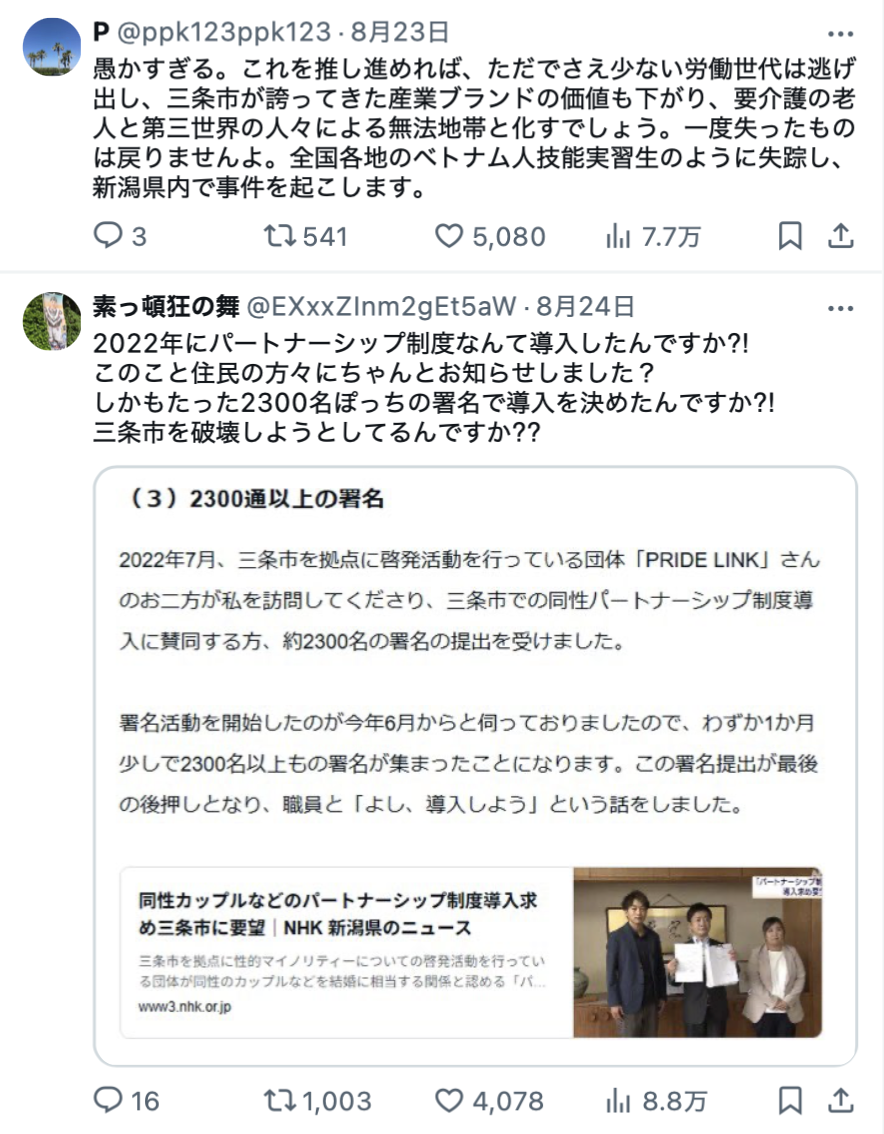Screen dimensions: 884x1134
Task: Share 素っ頓狂の舞's tweet
Action: click(x=841, y=1101)
